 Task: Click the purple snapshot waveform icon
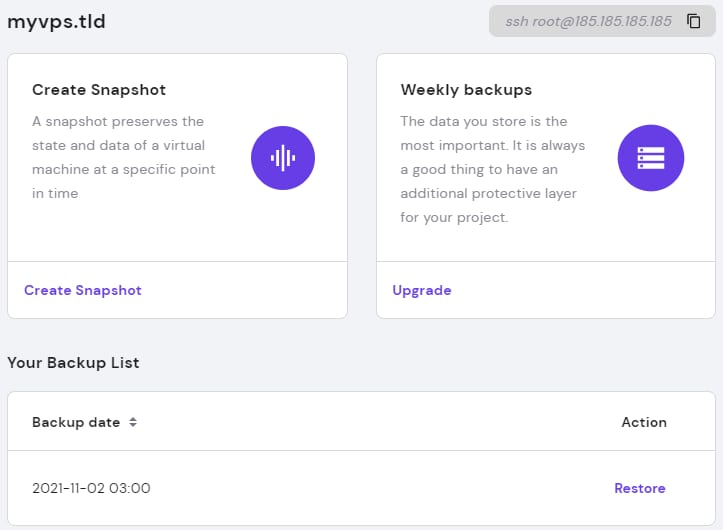[282, 157]
